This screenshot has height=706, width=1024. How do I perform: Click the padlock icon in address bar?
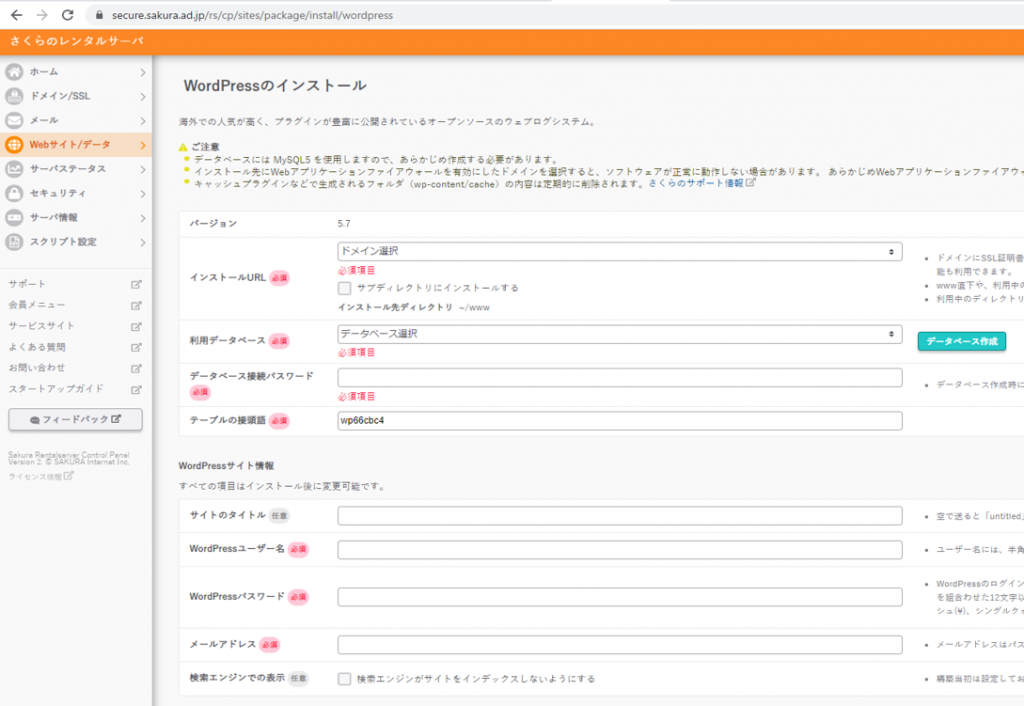point(99,15)
